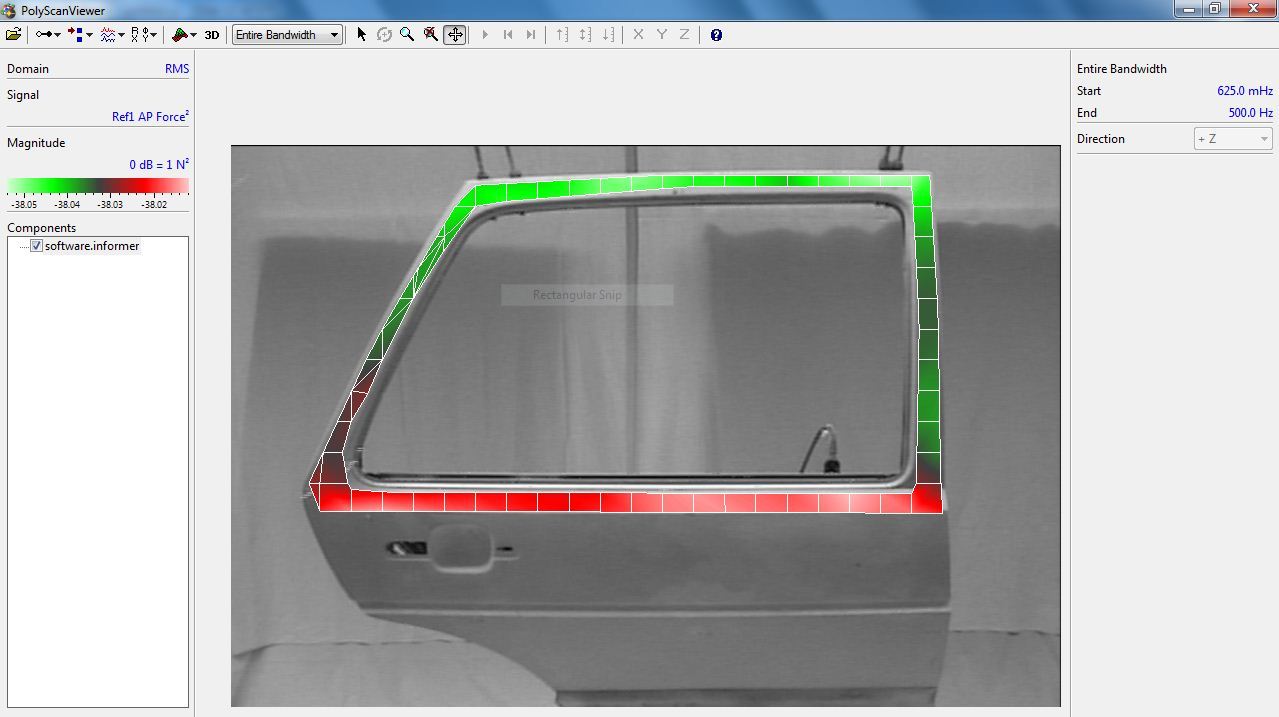Screen dimensions: 1279x717
Task: Expand the scan points icon dropdown arrow
Action: (x=89, y=35)
